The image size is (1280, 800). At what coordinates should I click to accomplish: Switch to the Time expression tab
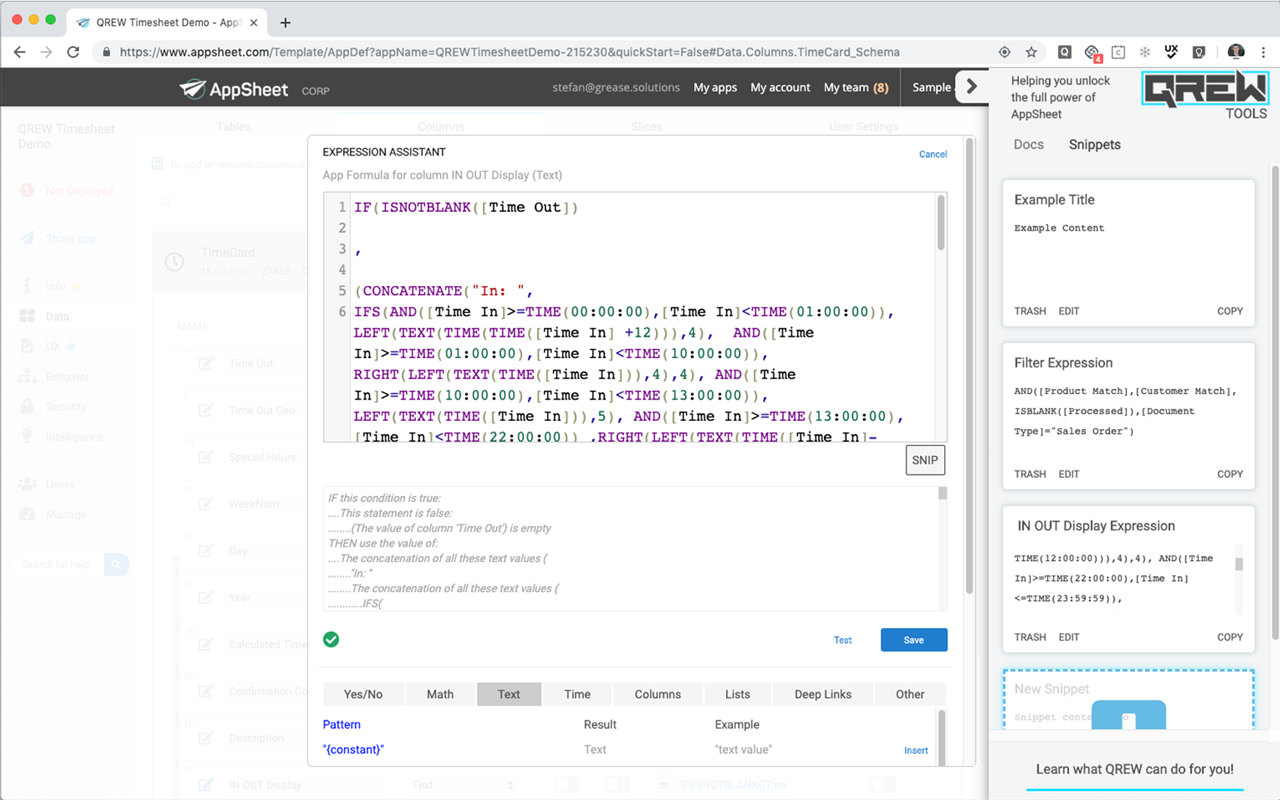(576, 694)
